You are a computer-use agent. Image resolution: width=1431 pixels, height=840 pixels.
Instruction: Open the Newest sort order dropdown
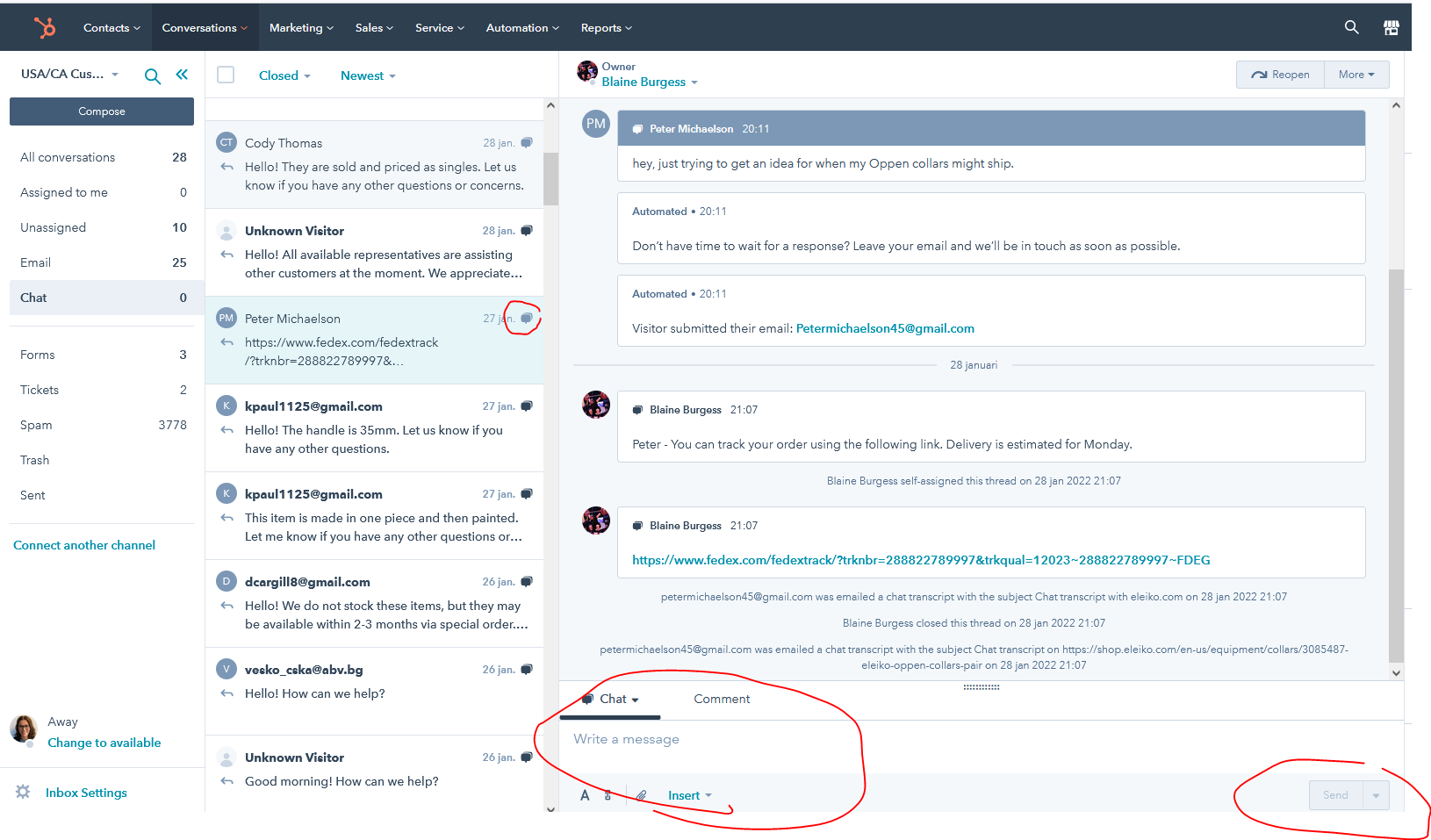click(x=368, y=75)
